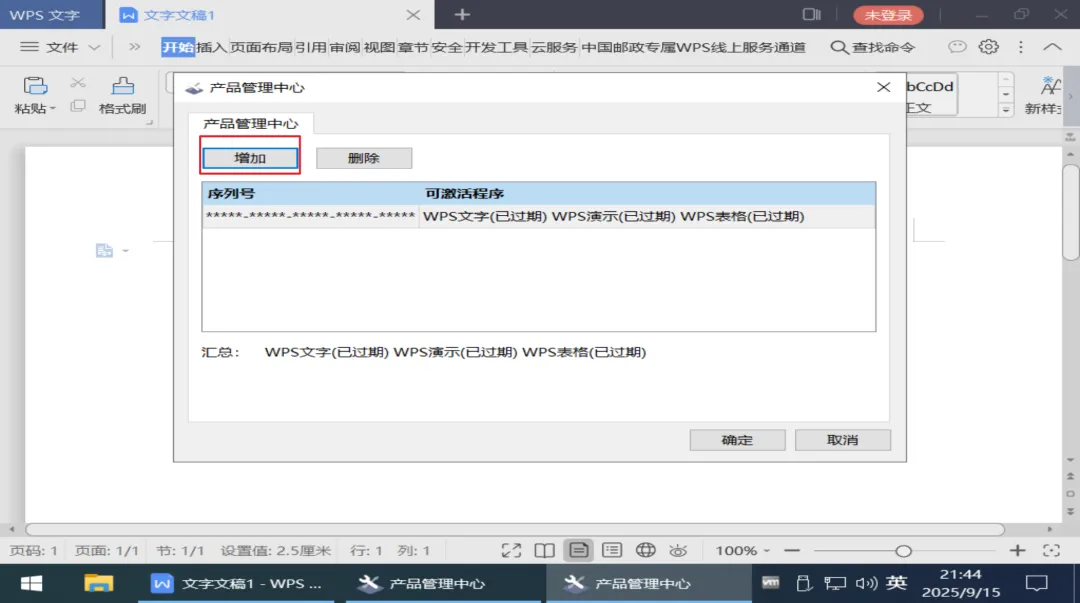The height and width of the screenshot is (603, 1080).
Task: Open the 页面布局 ribbon tab
Action: pyautogui.click(x=261, y=47)
